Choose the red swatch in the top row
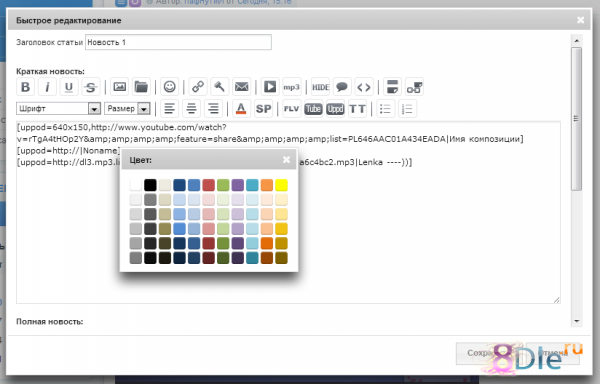This screenshot has height=384, width=600. click(x=209, y=185)
